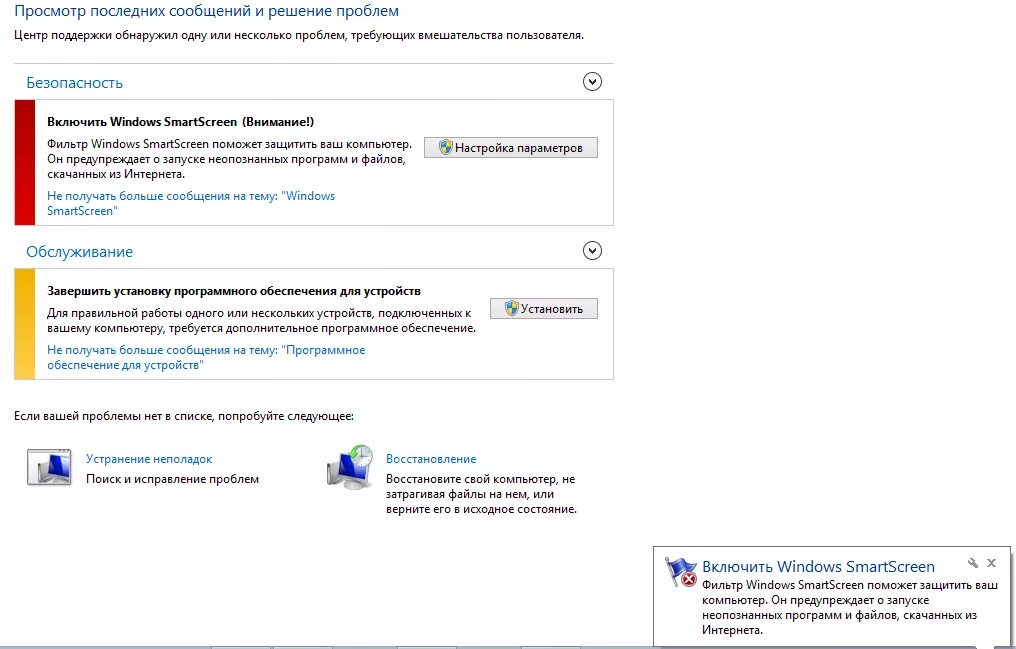This screenshot has height=649, width=1016.
Task: Open notification settings wrench icon
Action: [x=973, y=563]
